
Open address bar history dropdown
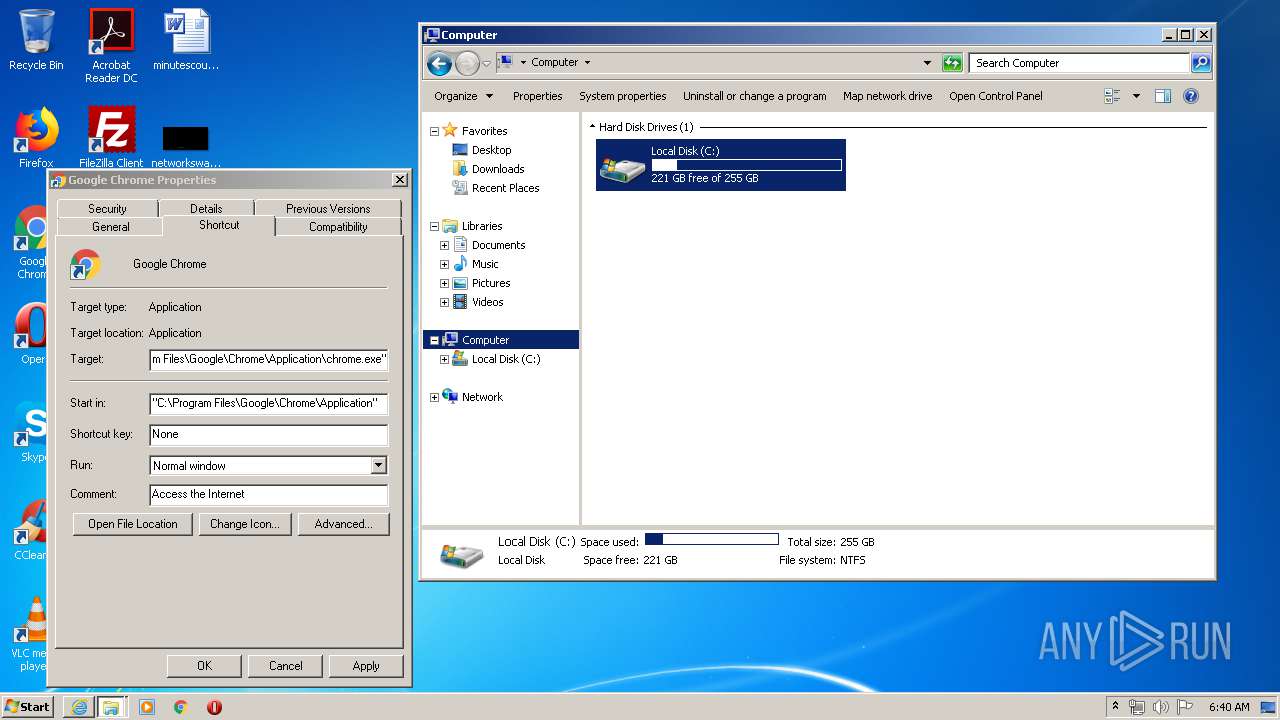927,63
